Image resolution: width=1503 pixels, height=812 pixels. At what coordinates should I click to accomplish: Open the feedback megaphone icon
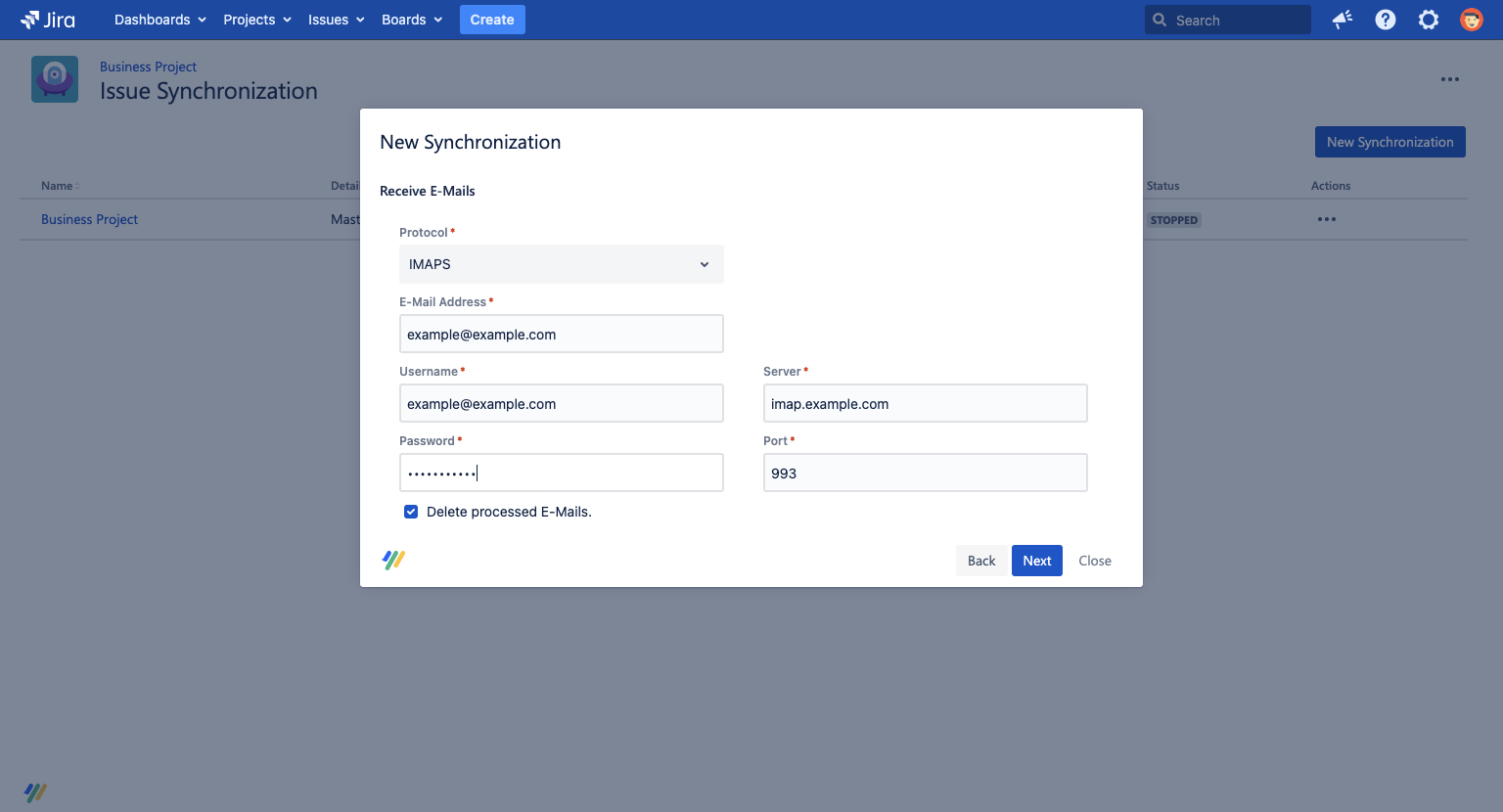[1342, 20]
